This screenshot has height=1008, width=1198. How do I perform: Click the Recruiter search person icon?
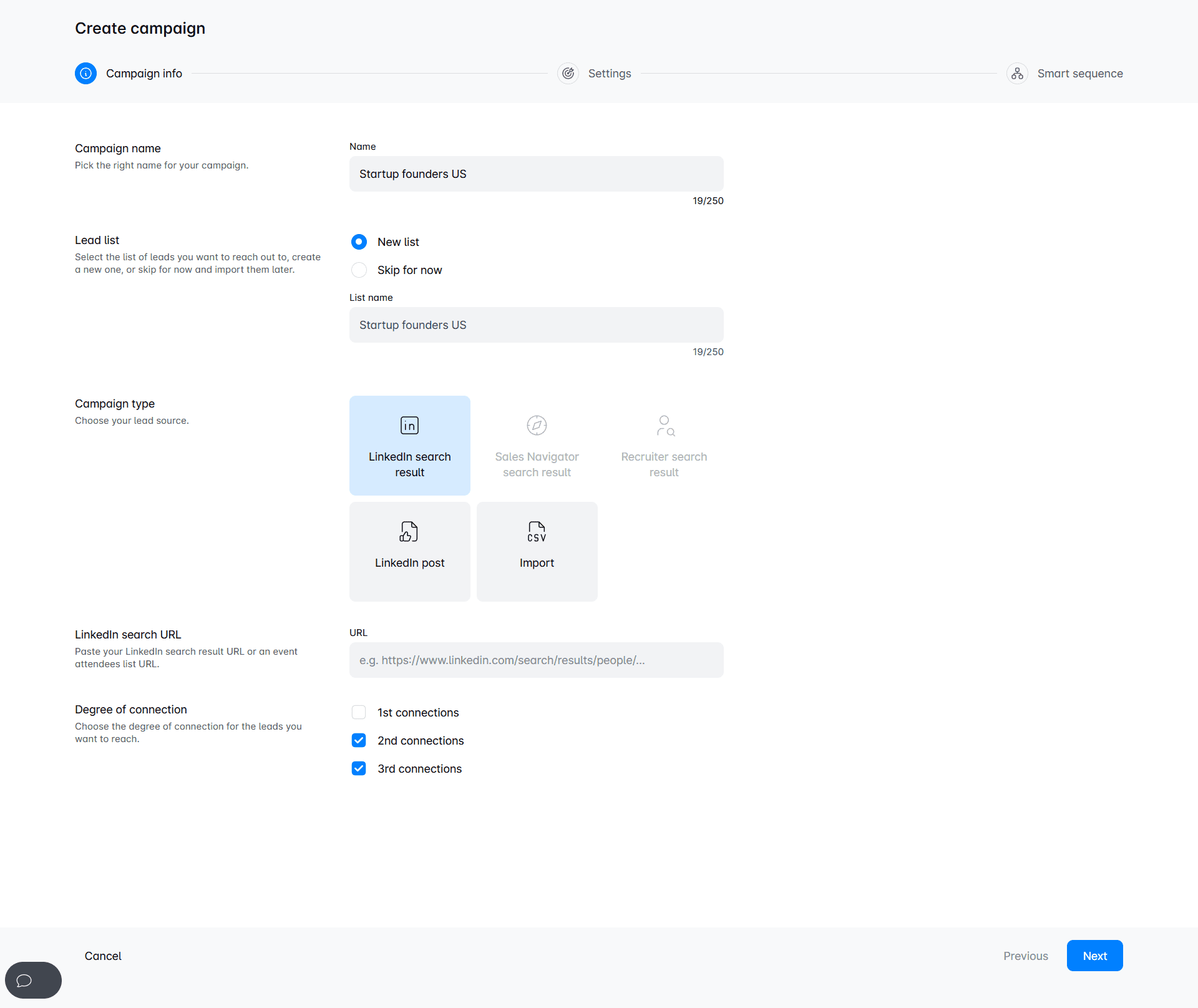click(665, 426)
